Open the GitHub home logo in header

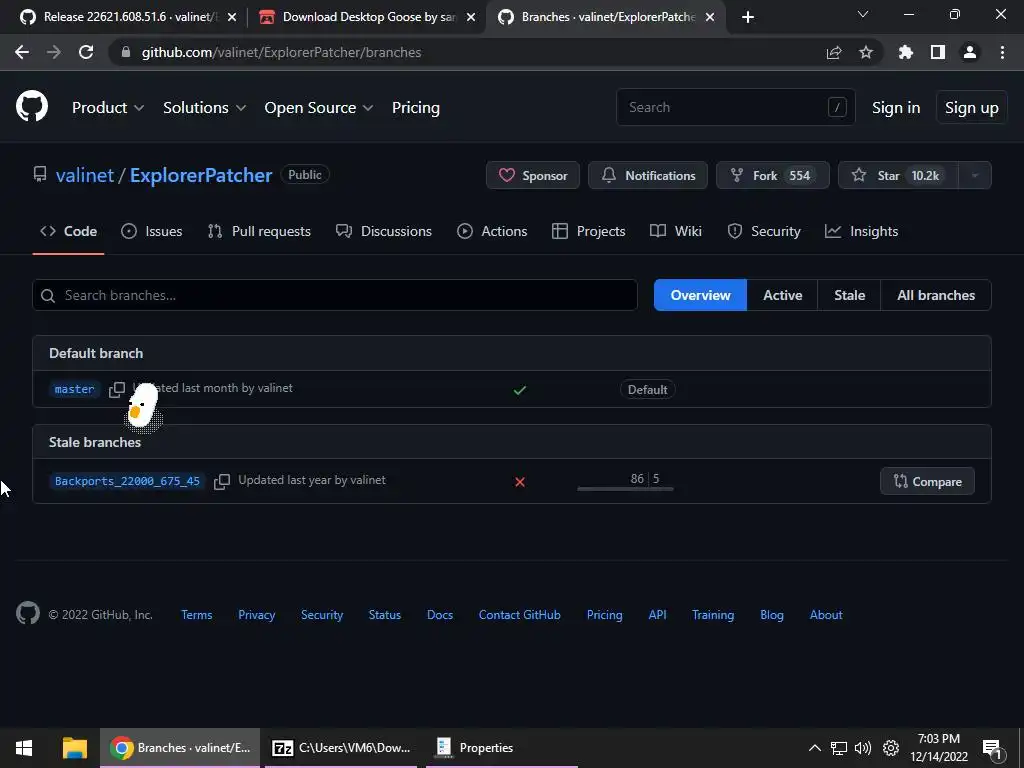coord(32,106)
